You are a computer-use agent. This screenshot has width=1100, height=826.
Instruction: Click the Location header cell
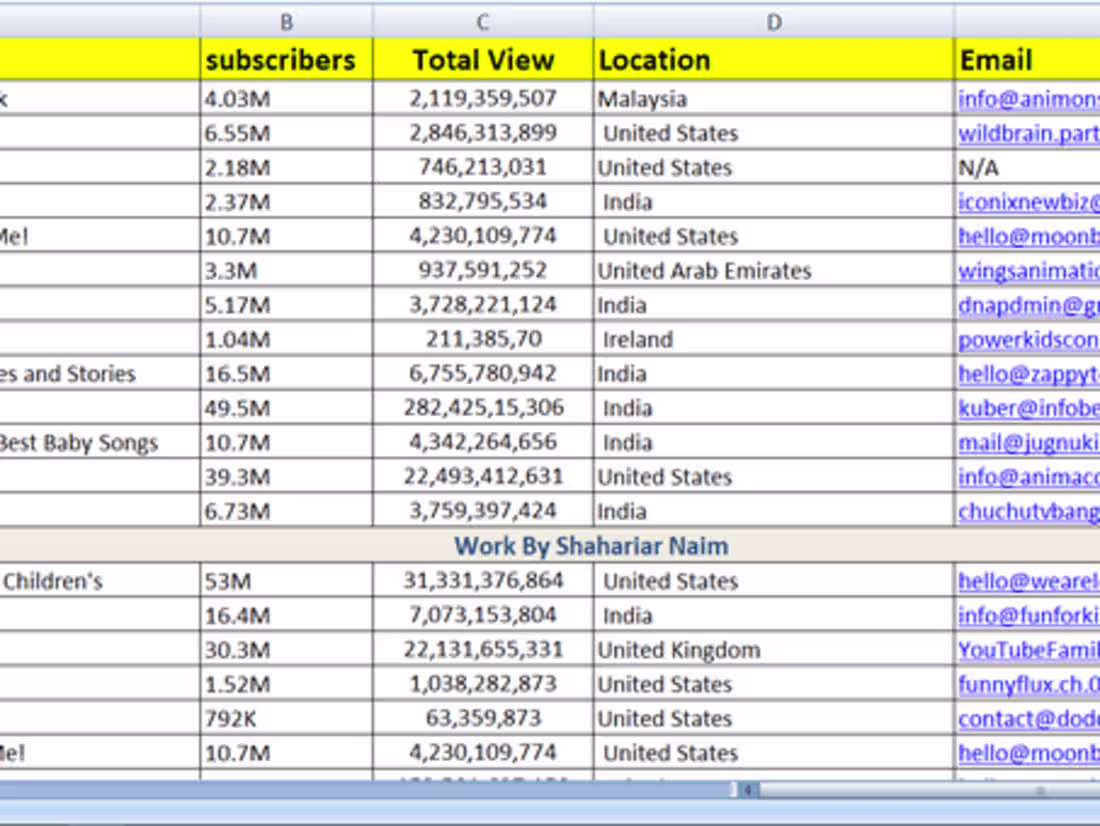tap(773, 60)
